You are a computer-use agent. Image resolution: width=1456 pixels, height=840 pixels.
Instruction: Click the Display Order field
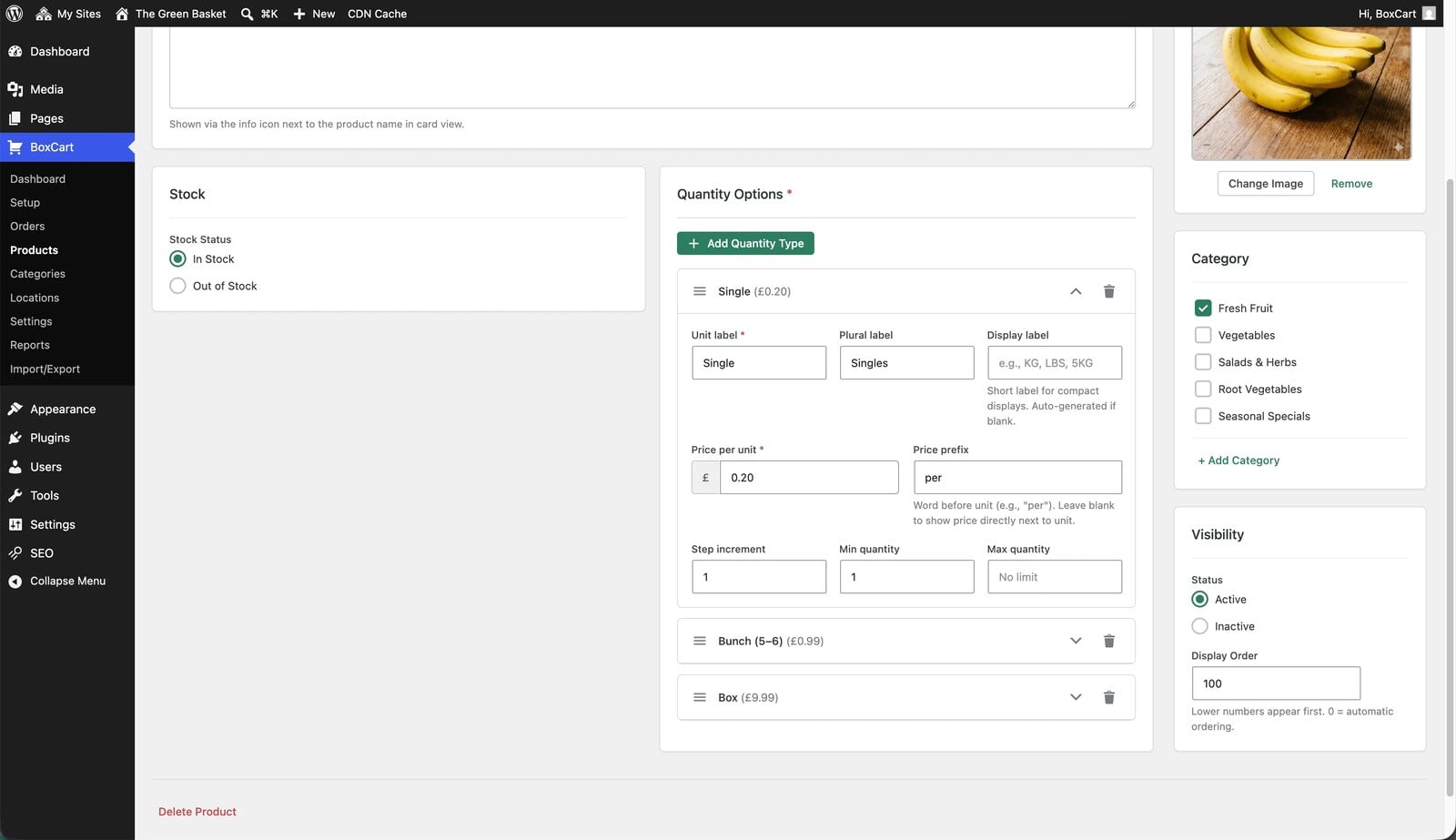point(1276,683)
